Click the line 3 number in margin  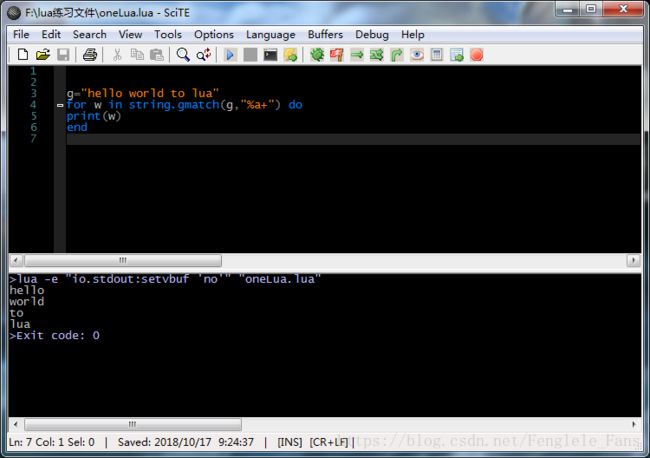[34, 93]
